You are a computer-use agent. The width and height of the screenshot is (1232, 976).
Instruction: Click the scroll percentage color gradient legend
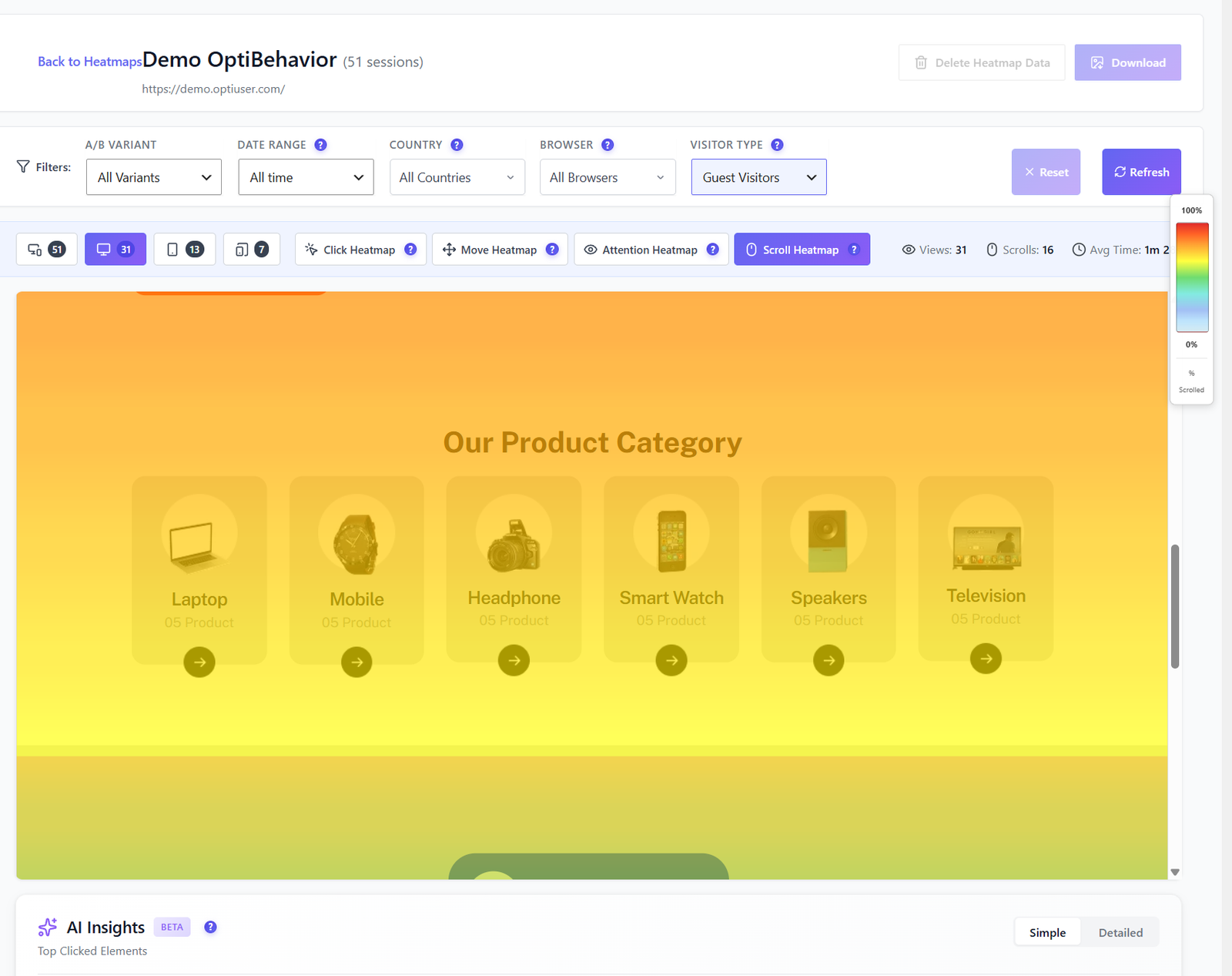(x=1192, y=277)
